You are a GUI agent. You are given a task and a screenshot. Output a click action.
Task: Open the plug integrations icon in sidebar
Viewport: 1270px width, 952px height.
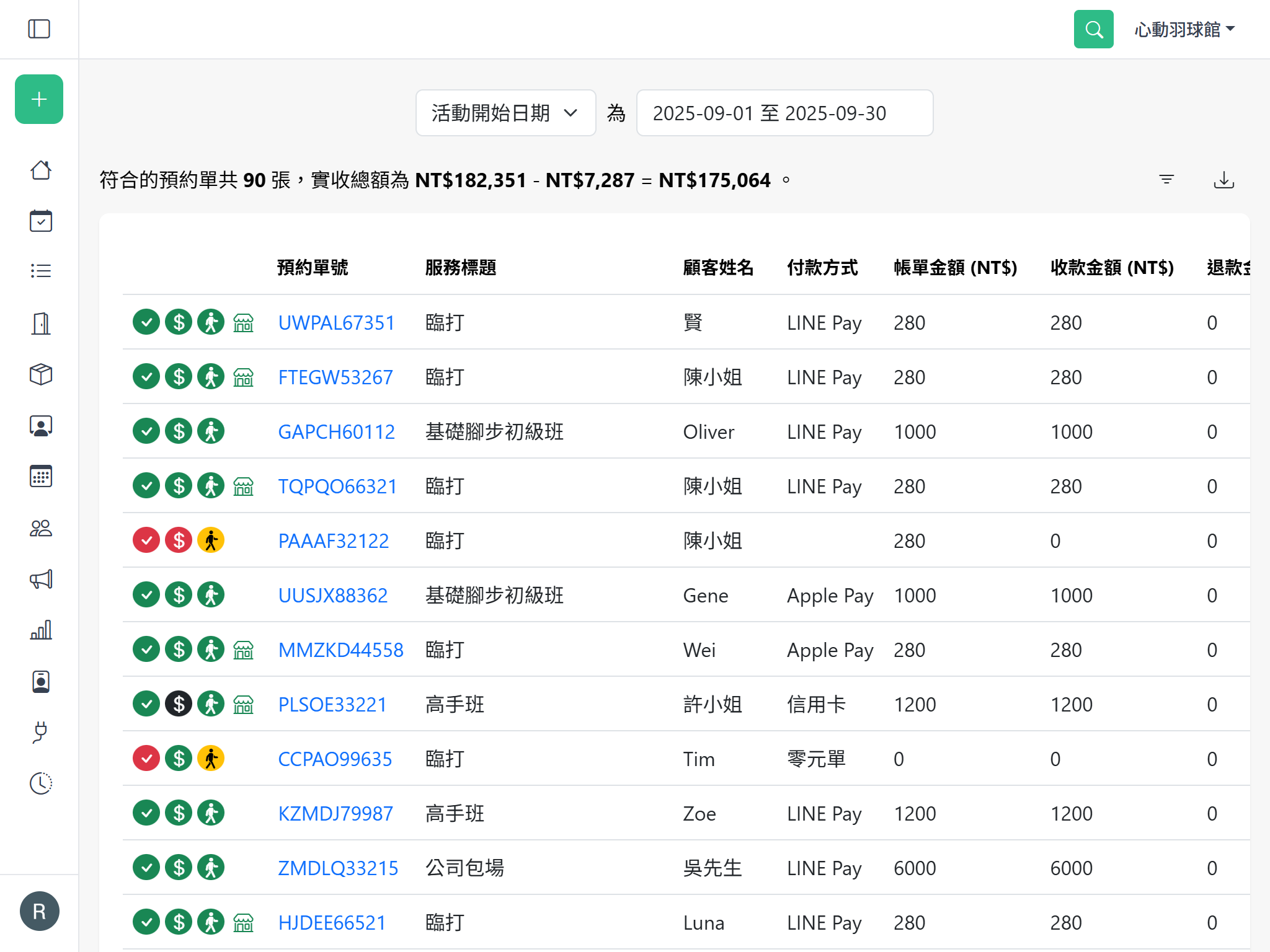pyautogui.click(x=41, y=733)
